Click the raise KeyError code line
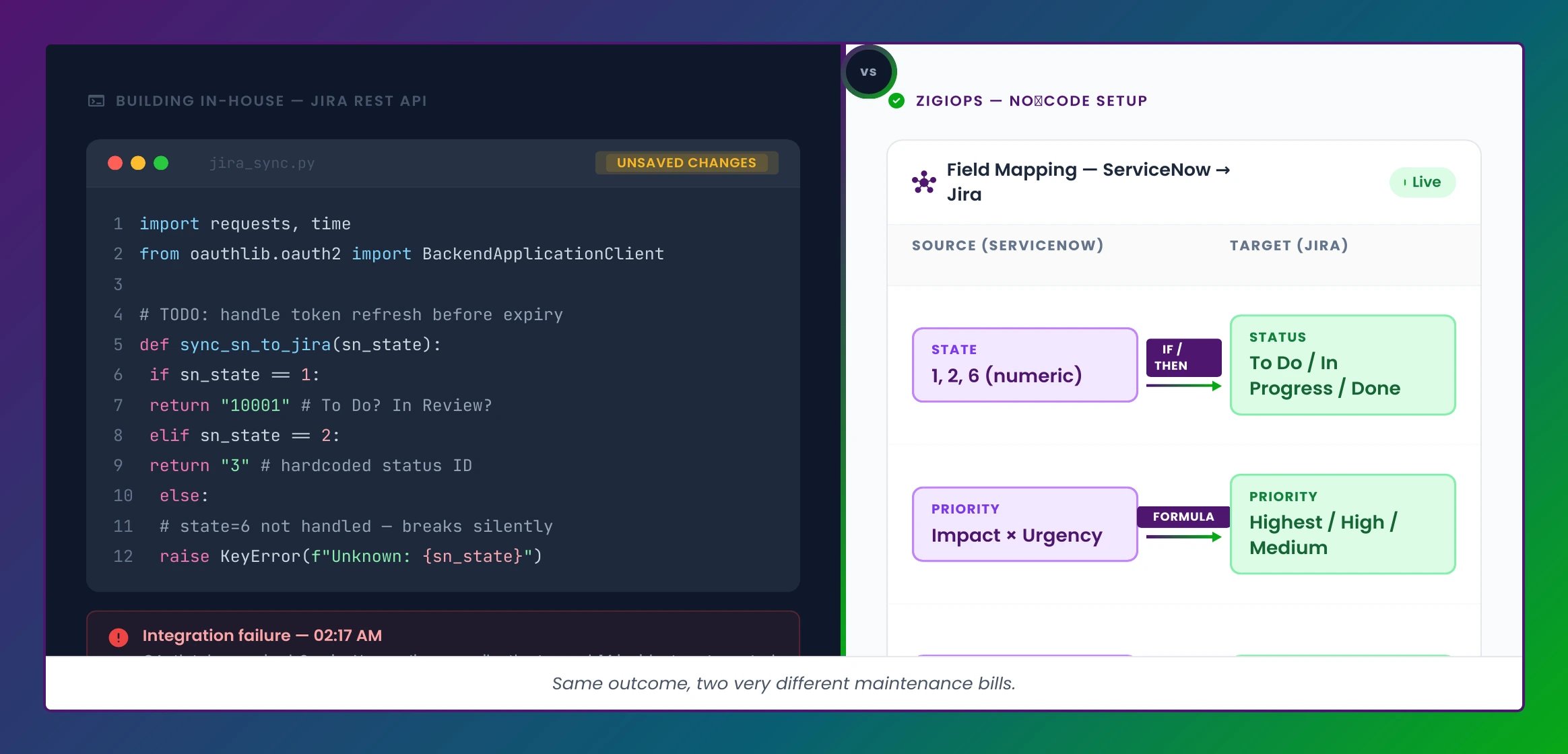Viewport: 1568px width, 754px height. (x=351, y=557)
